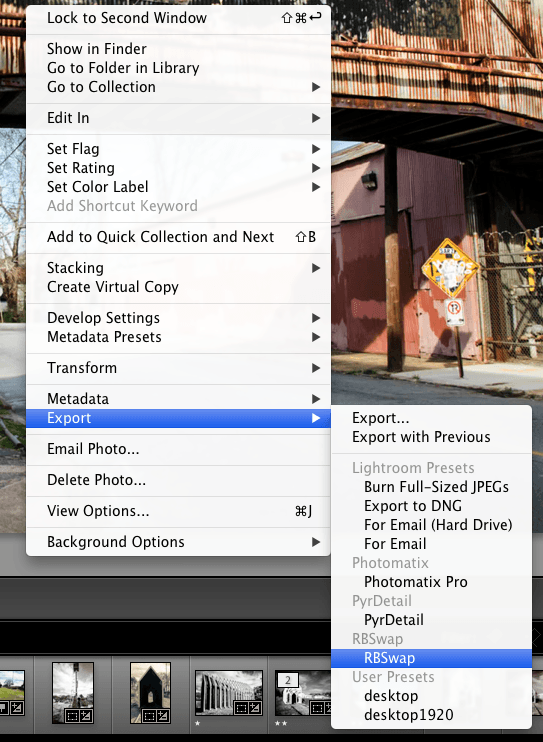
Task: Open View Options...
Action: (x=178, y=511)
